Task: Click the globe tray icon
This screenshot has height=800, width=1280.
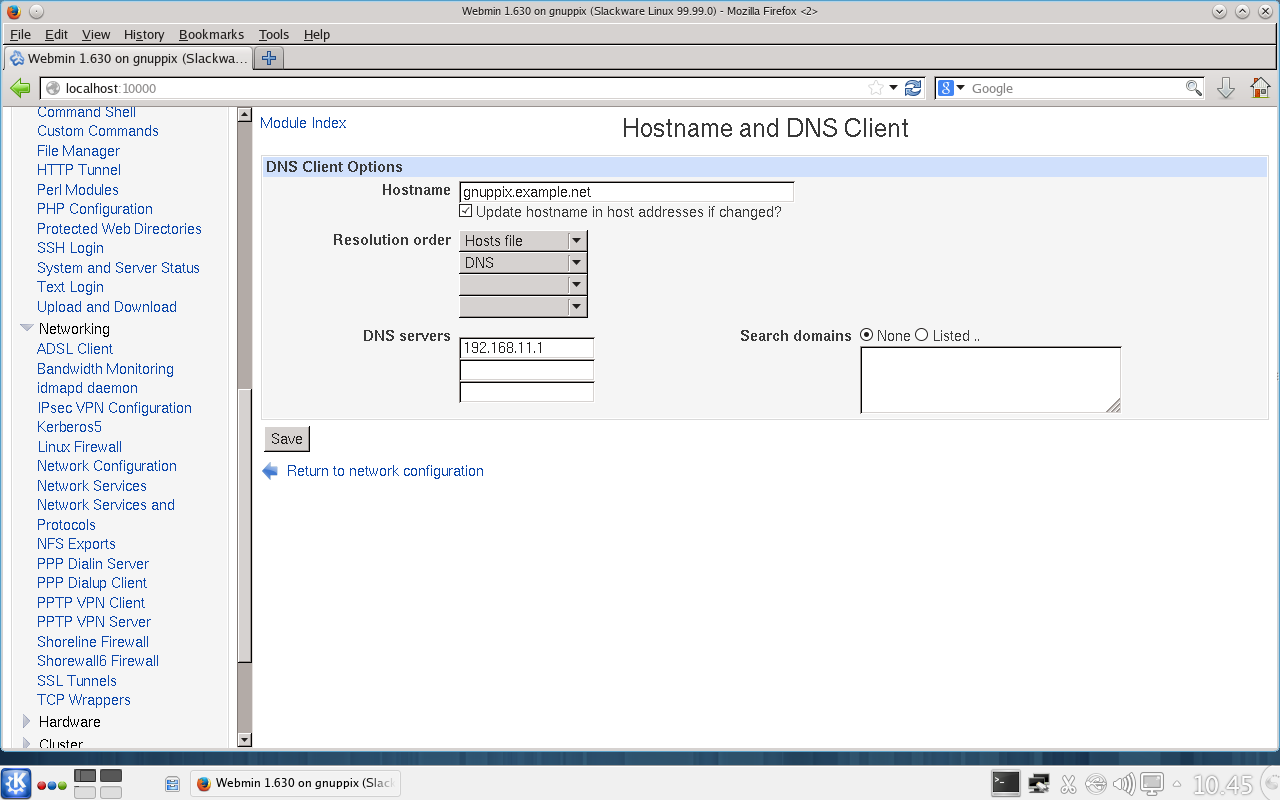Action: coord(1096,784)
